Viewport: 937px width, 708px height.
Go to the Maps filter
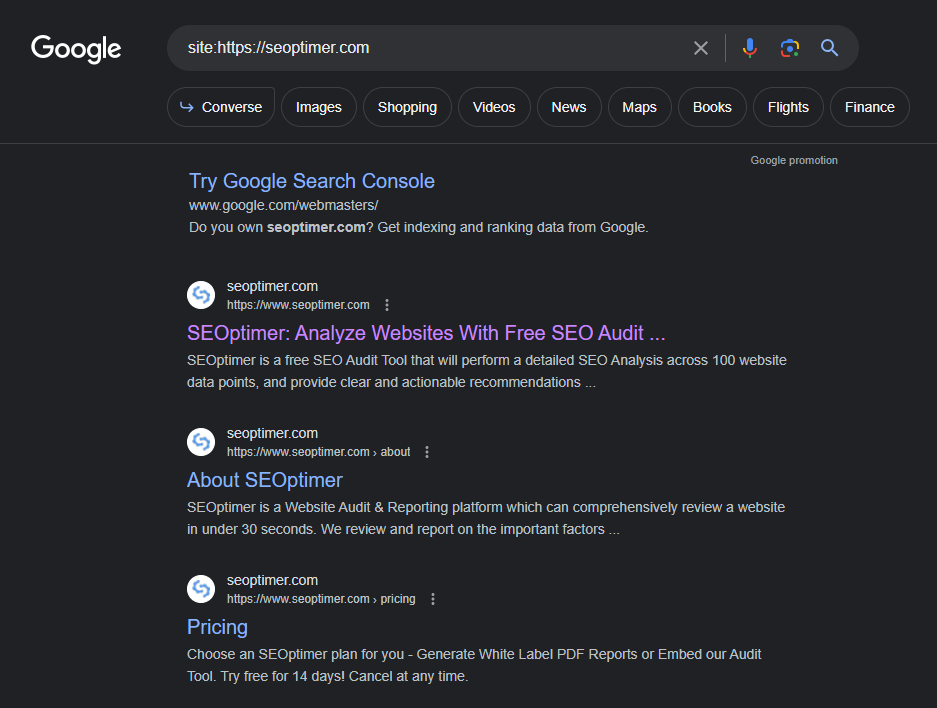639,107
